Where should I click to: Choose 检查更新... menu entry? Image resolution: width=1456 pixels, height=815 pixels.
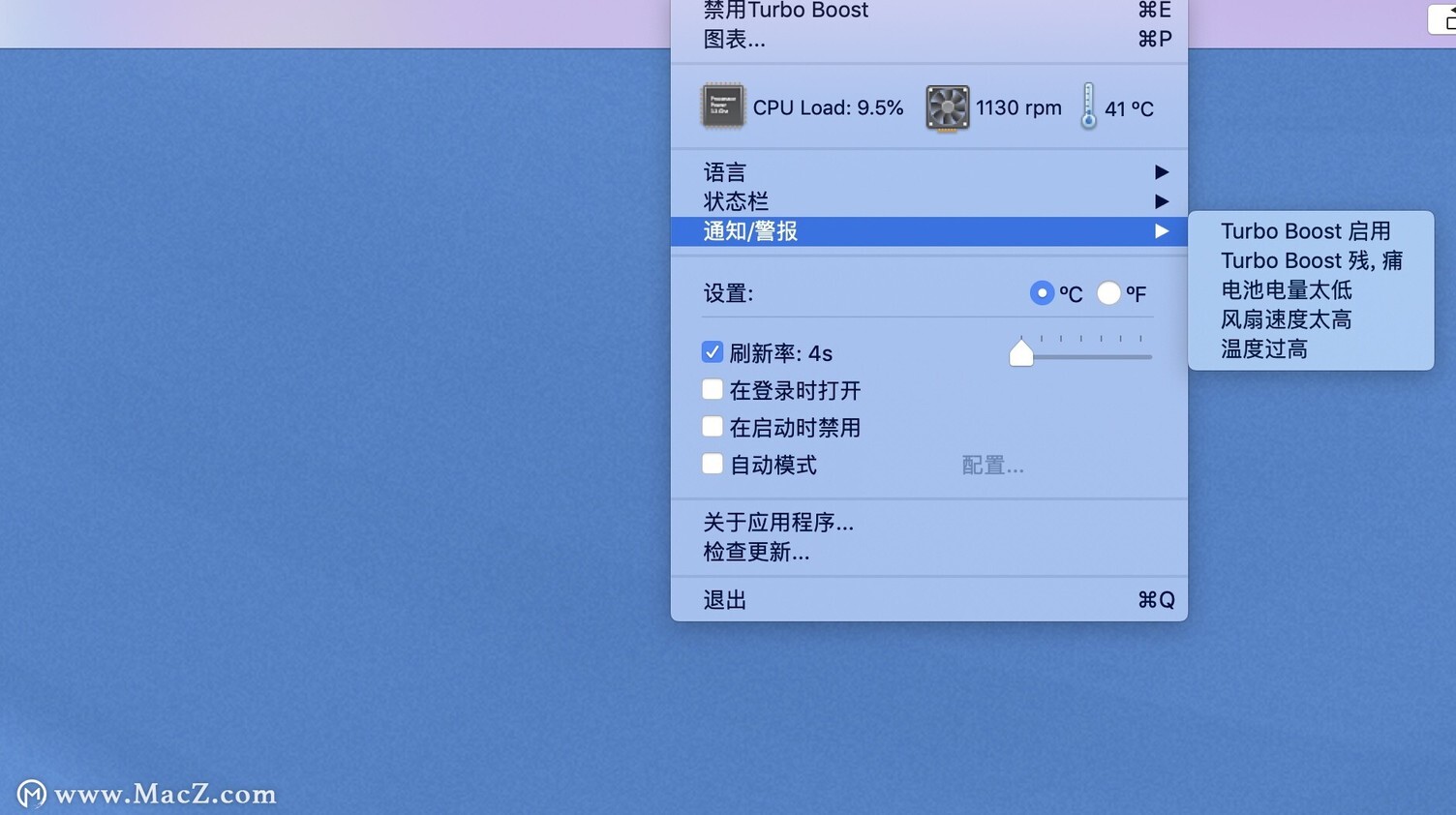929,552
